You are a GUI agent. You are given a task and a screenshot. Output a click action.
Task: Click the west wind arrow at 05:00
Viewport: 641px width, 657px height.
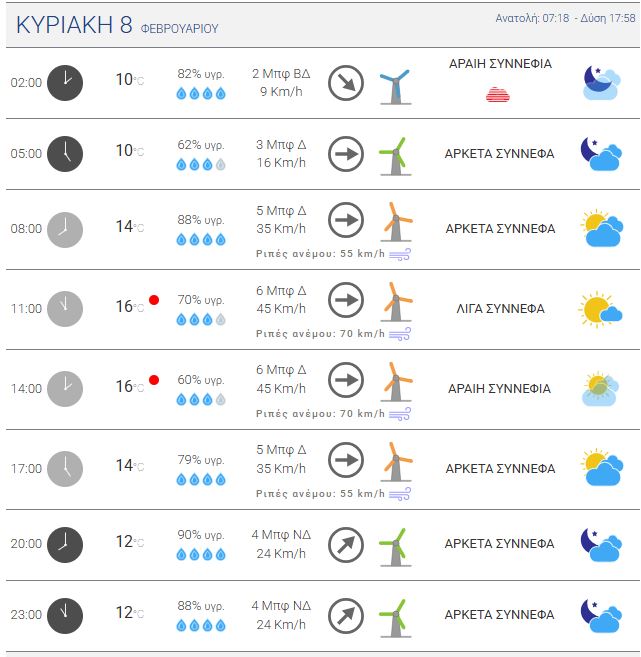point(346,154)
